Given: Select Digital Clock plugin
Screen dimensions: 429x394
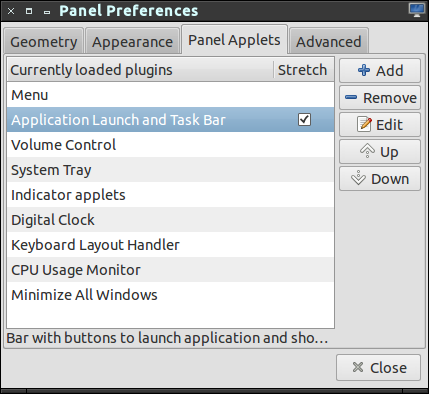Looking at the screenshot, I should [x=170, y=220].
